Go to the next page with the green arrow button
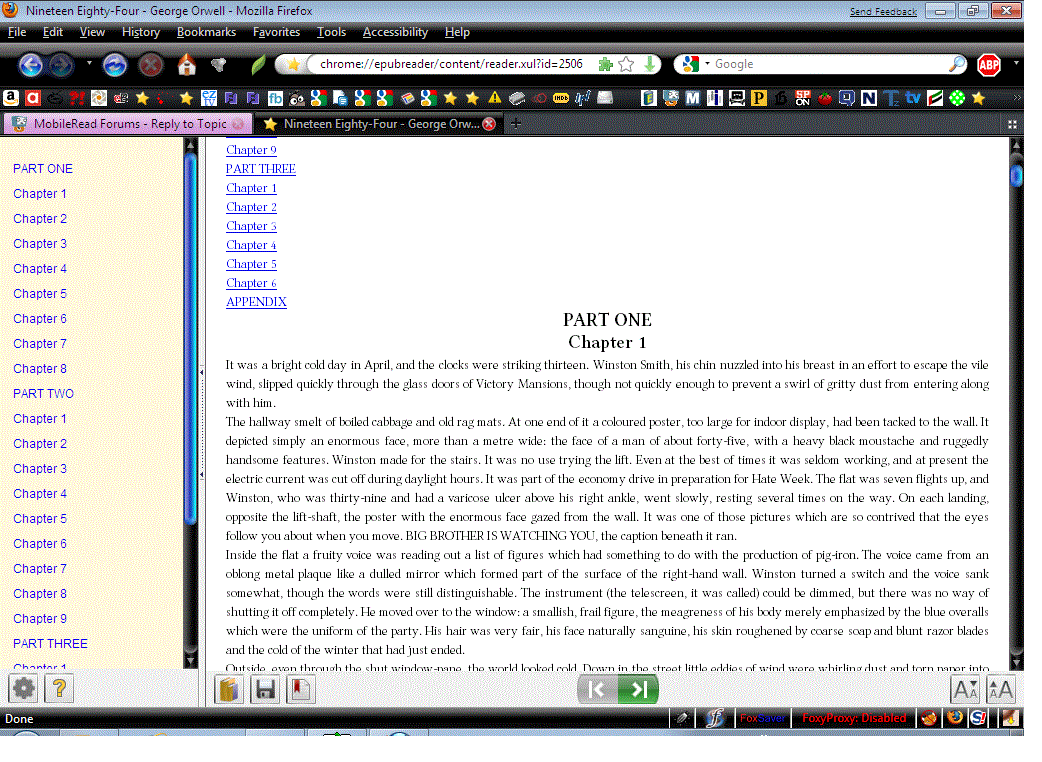Viewport: 1042px width, 762px height. pyautogui.click(x=638, y=689)
